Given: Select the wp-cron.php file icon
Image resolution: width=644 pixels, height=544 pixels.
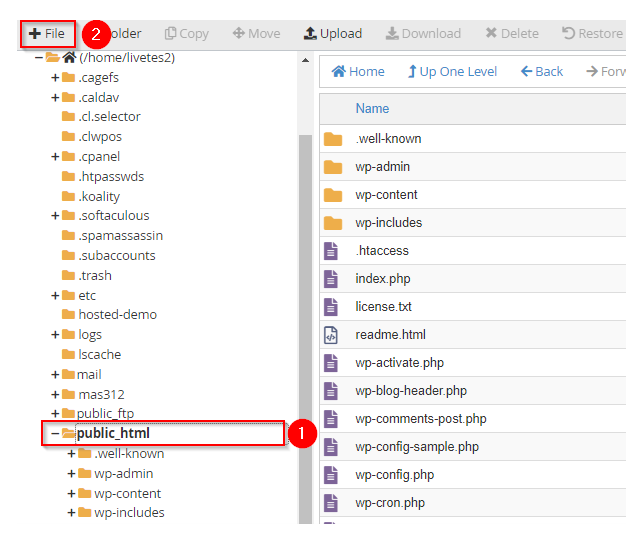Looking at the screenshot, I should [331, 503].
